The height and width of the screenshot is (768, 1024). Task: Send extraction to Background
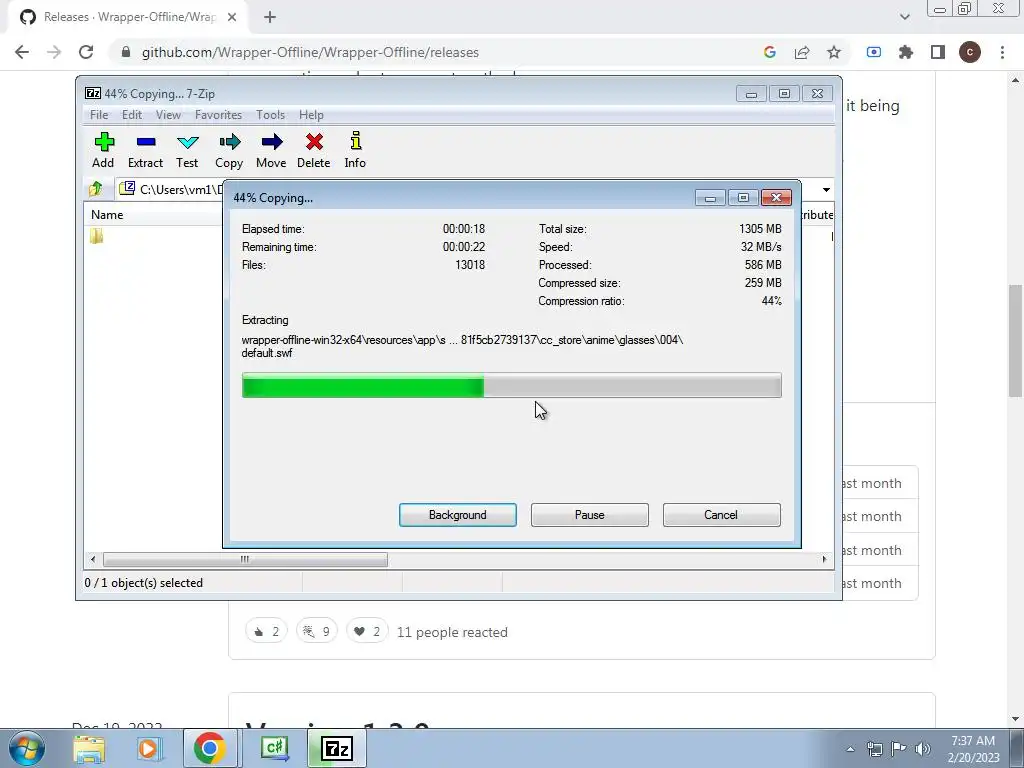pyautogui.click(x=458, y=515)
